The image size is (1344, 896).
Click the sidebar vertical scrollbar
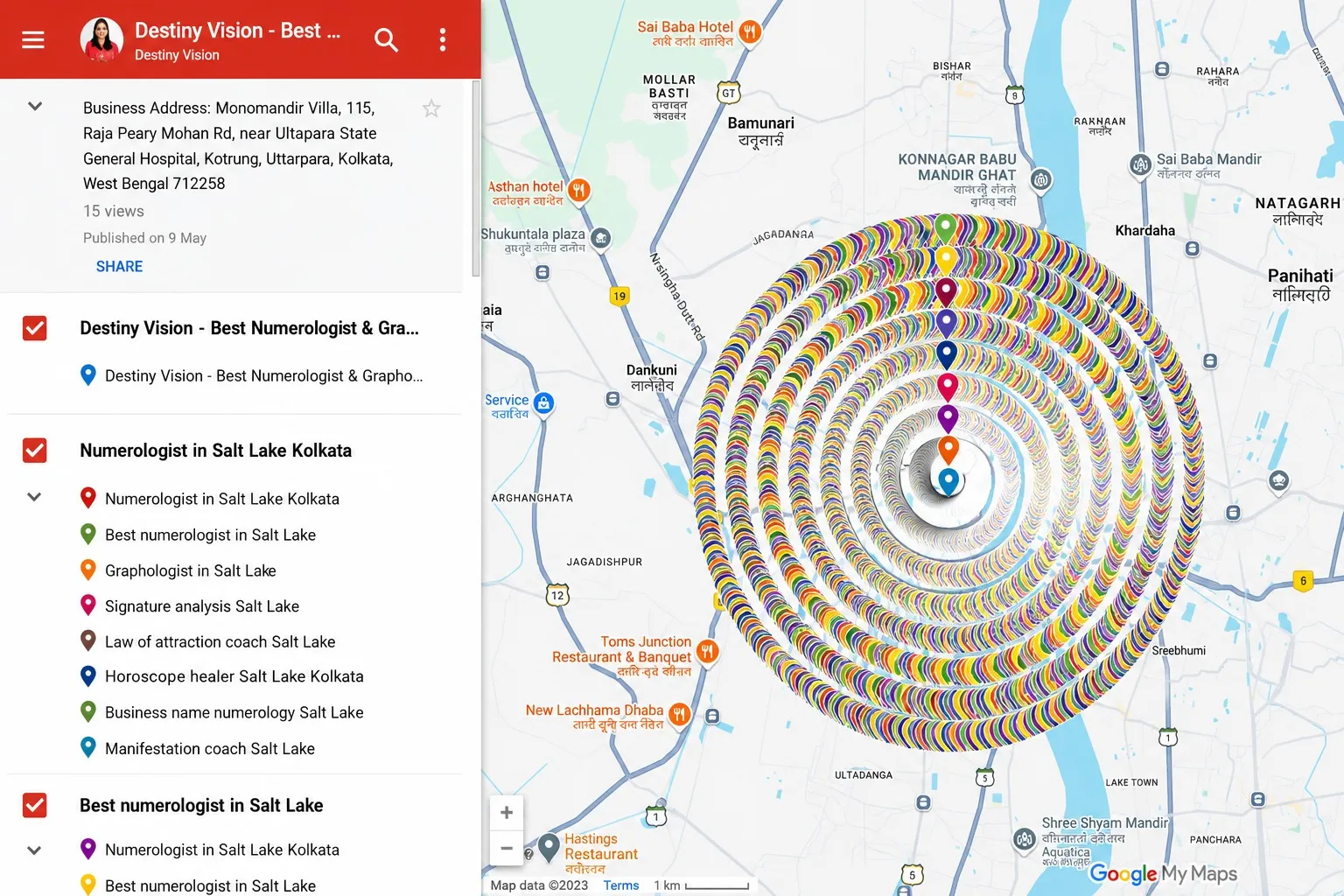click(x=476, y=178)
